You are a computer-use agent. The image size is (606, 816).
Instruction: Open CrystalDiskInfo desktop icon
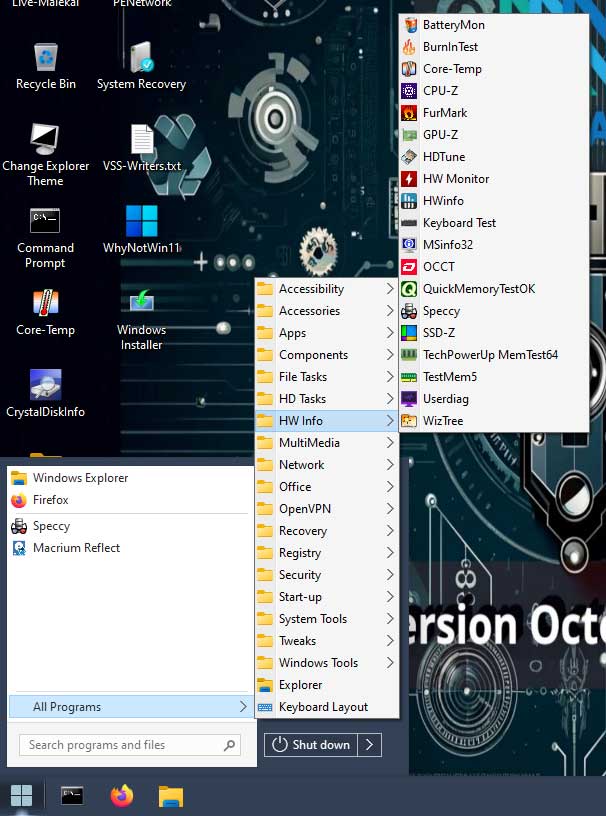coord(45,393)
